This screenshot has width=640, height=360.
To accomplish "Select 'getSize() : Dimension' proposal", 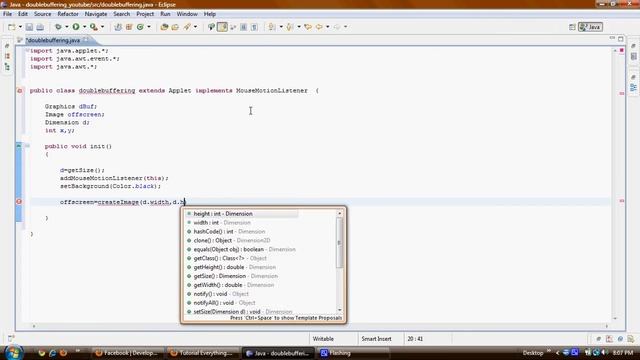I will [260, 276].
